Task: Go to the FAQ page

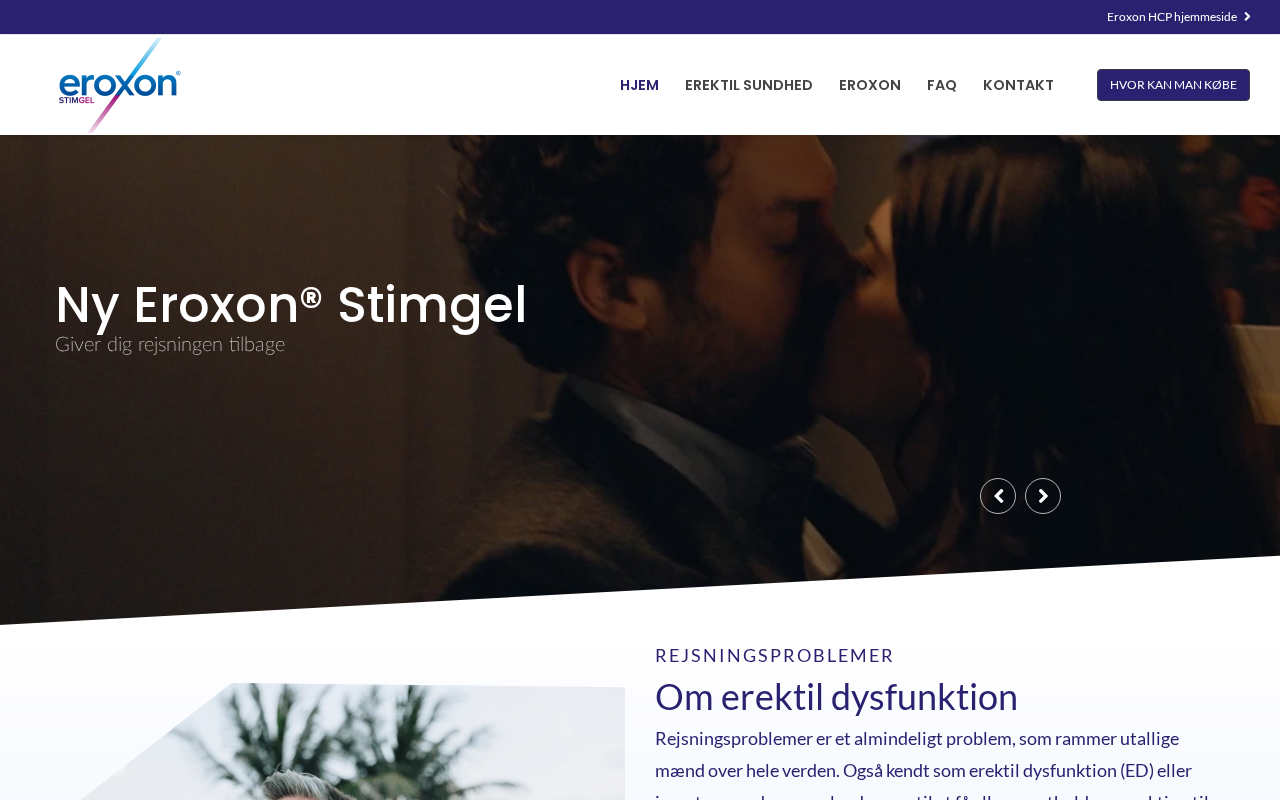Action: click(942, 85)
